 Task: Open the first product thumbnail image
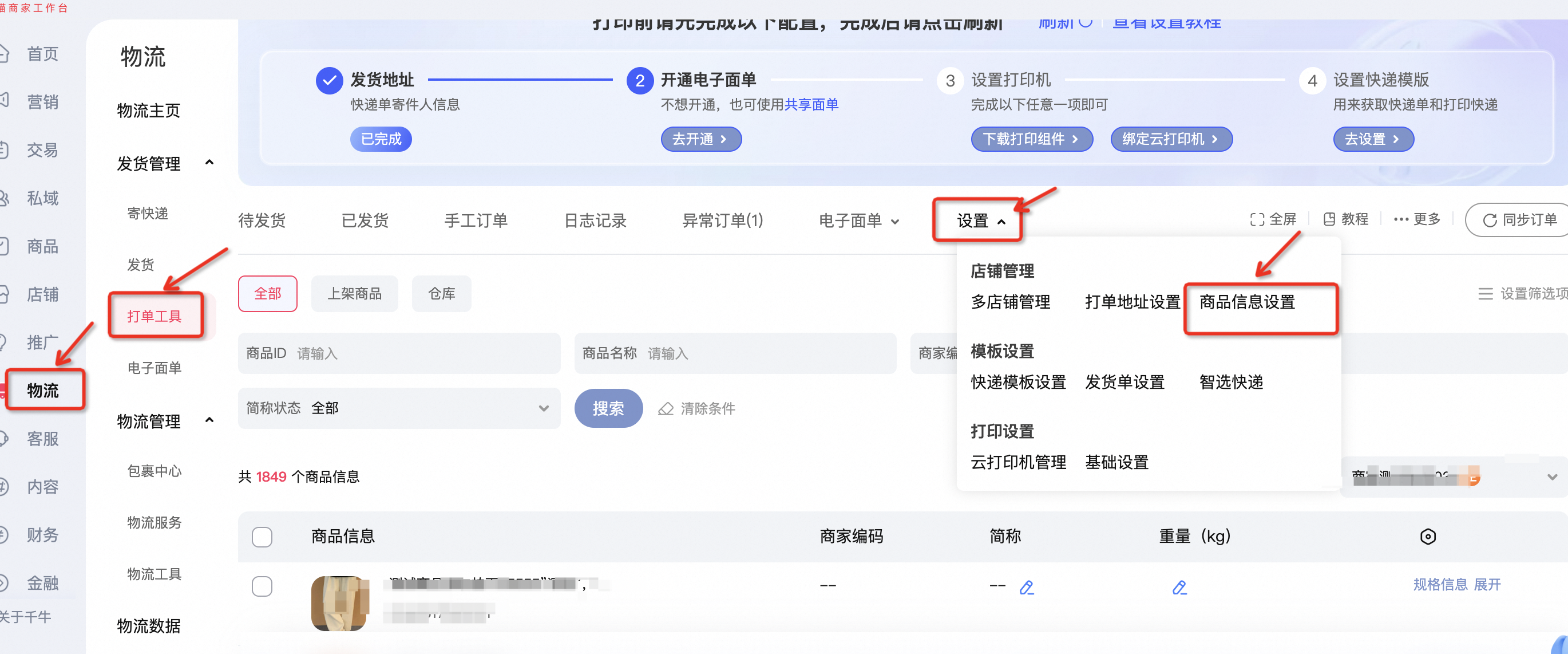click(x=340, y=603)
